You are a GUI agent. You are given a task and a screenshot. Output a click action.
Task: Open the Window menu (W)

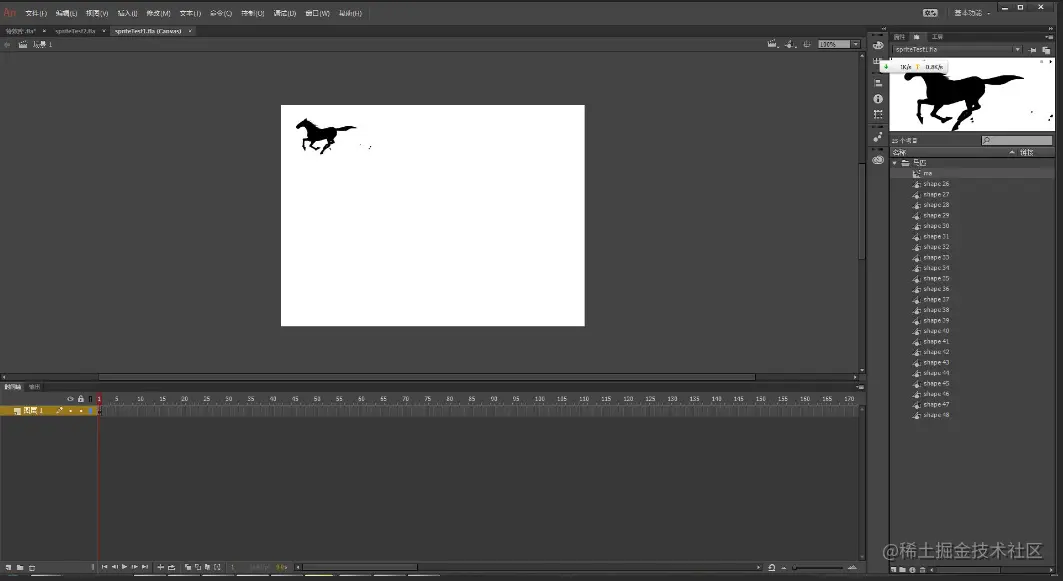point(317,14)
